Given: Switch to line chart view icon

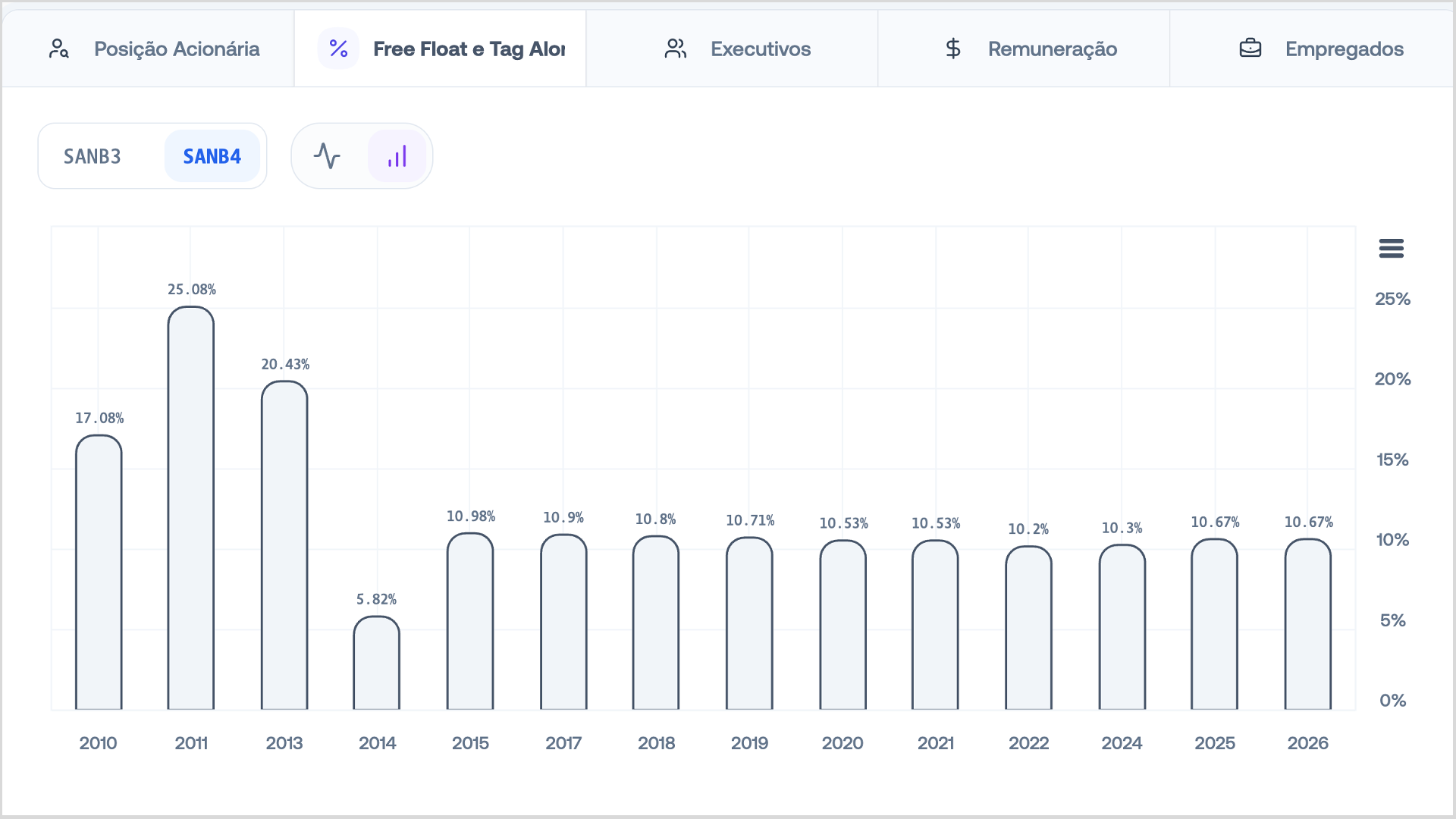Looking at the screenshot, I should (327, 156).
